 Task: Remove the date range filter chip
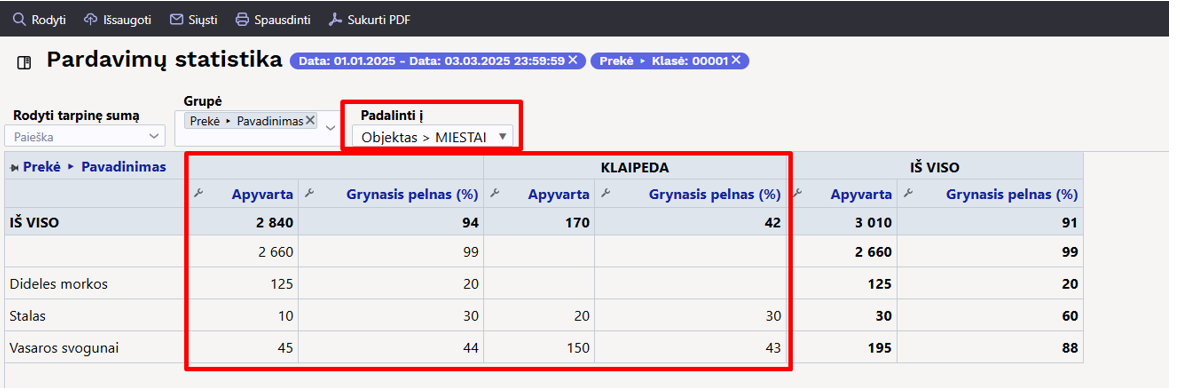(573, 60)
